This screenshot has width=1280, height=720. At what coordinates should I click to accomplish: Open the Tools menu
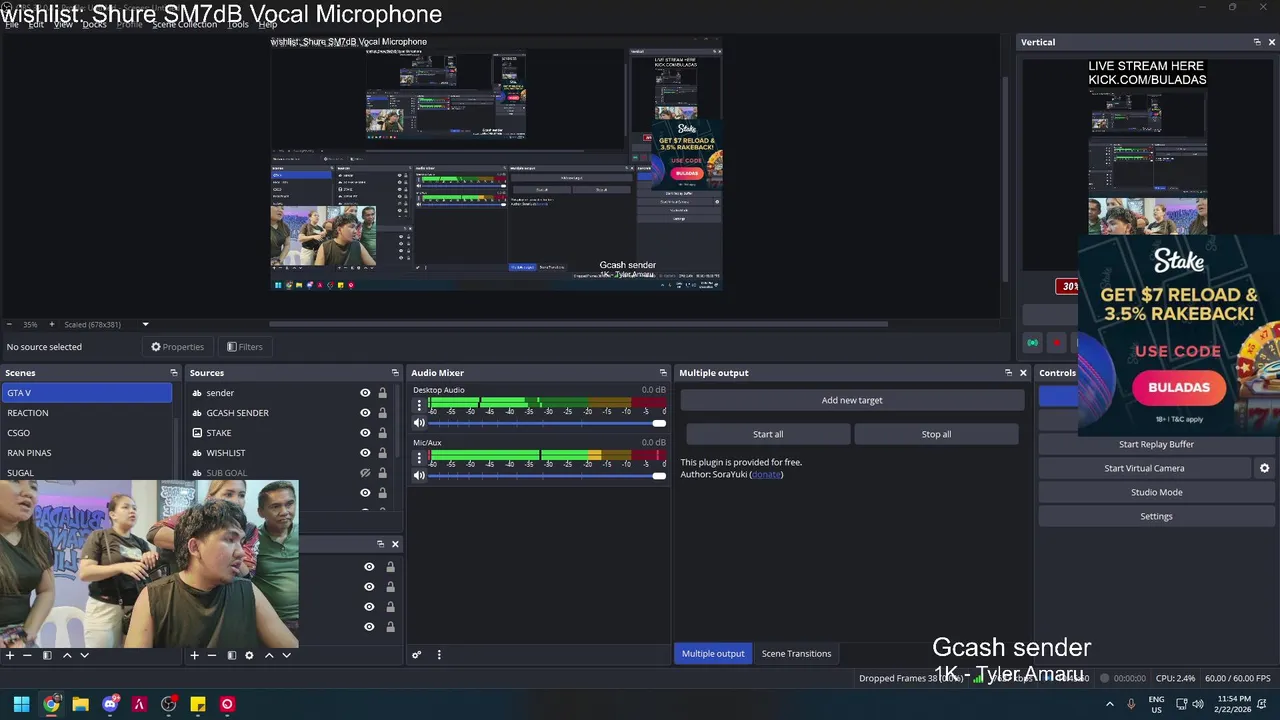click(238, 24)
